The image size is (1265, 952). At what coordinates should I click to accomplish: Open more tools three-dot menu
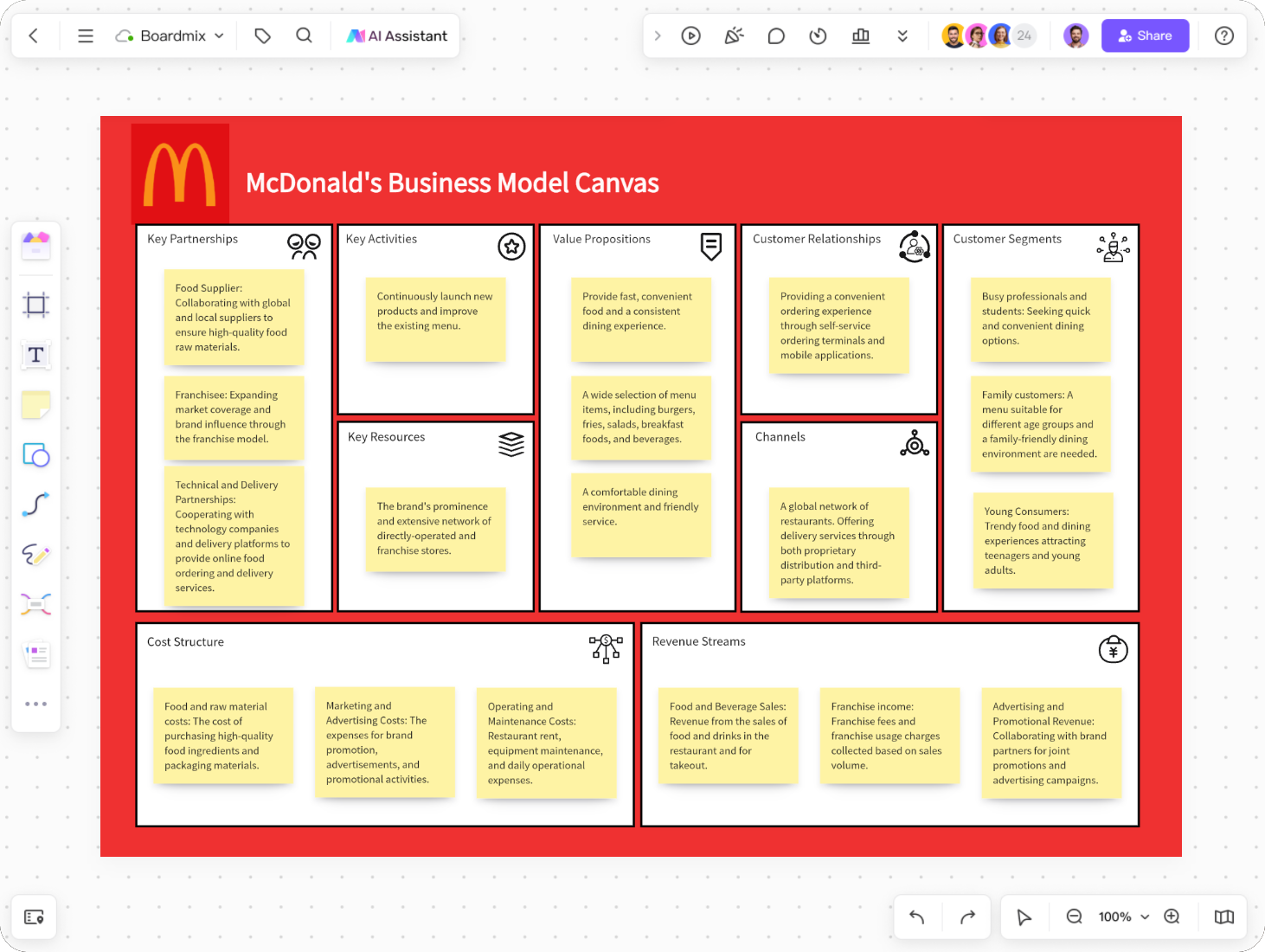coord(36,704)
